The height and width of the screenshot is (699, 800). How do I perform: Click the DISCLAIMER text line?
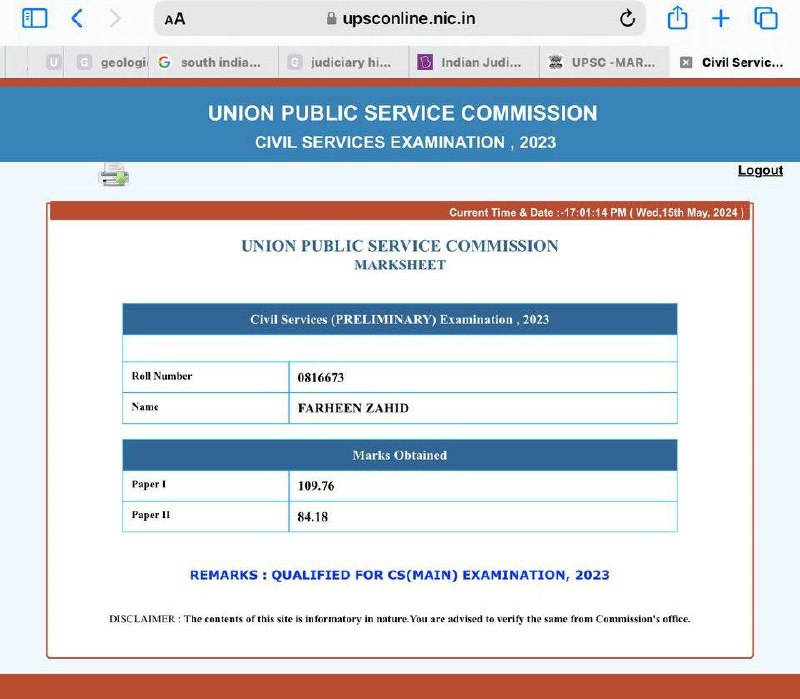point(399,619)
